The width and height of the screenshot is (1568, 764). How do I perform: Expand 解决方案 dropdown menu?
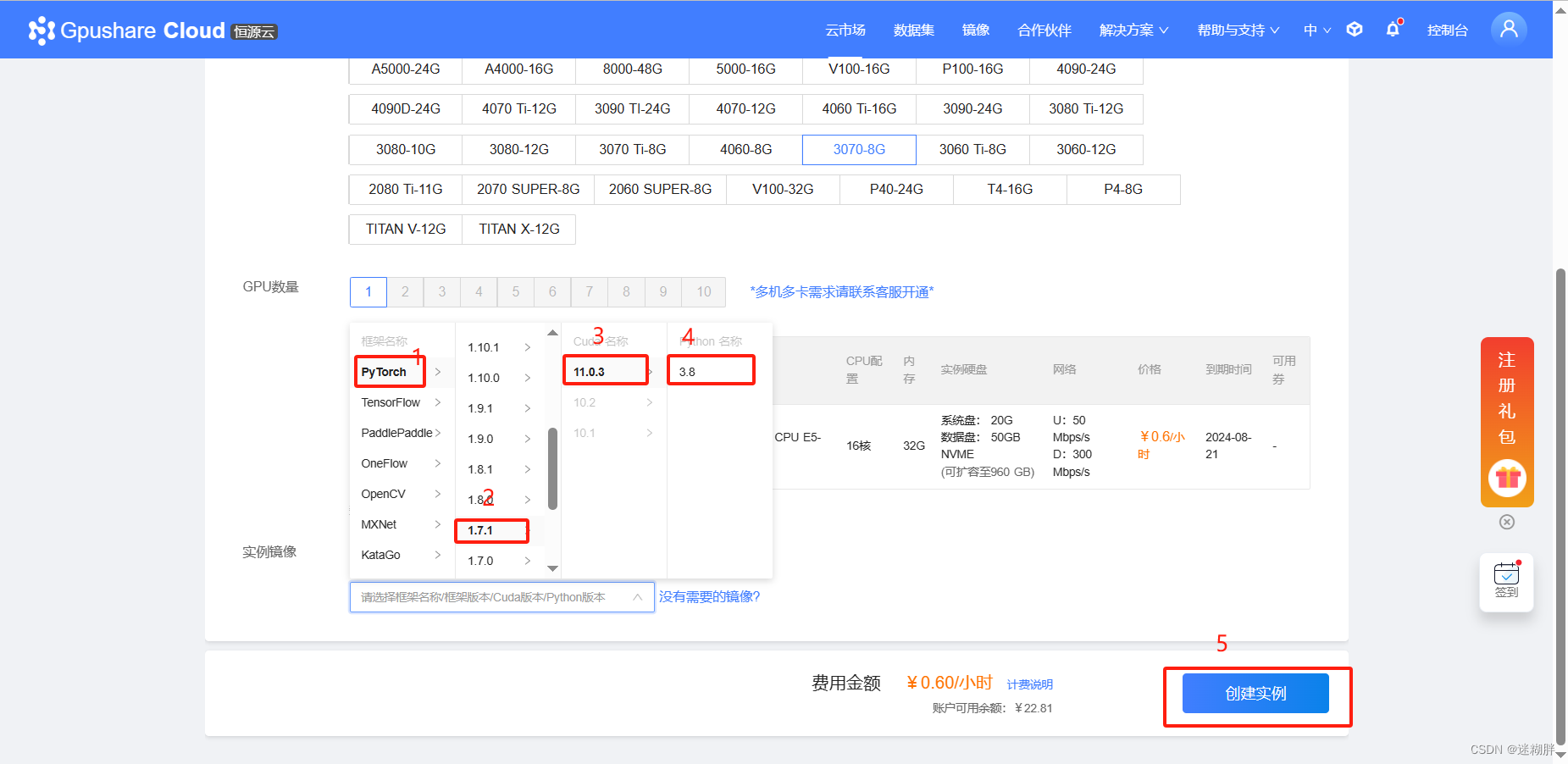pos(1133,30)
